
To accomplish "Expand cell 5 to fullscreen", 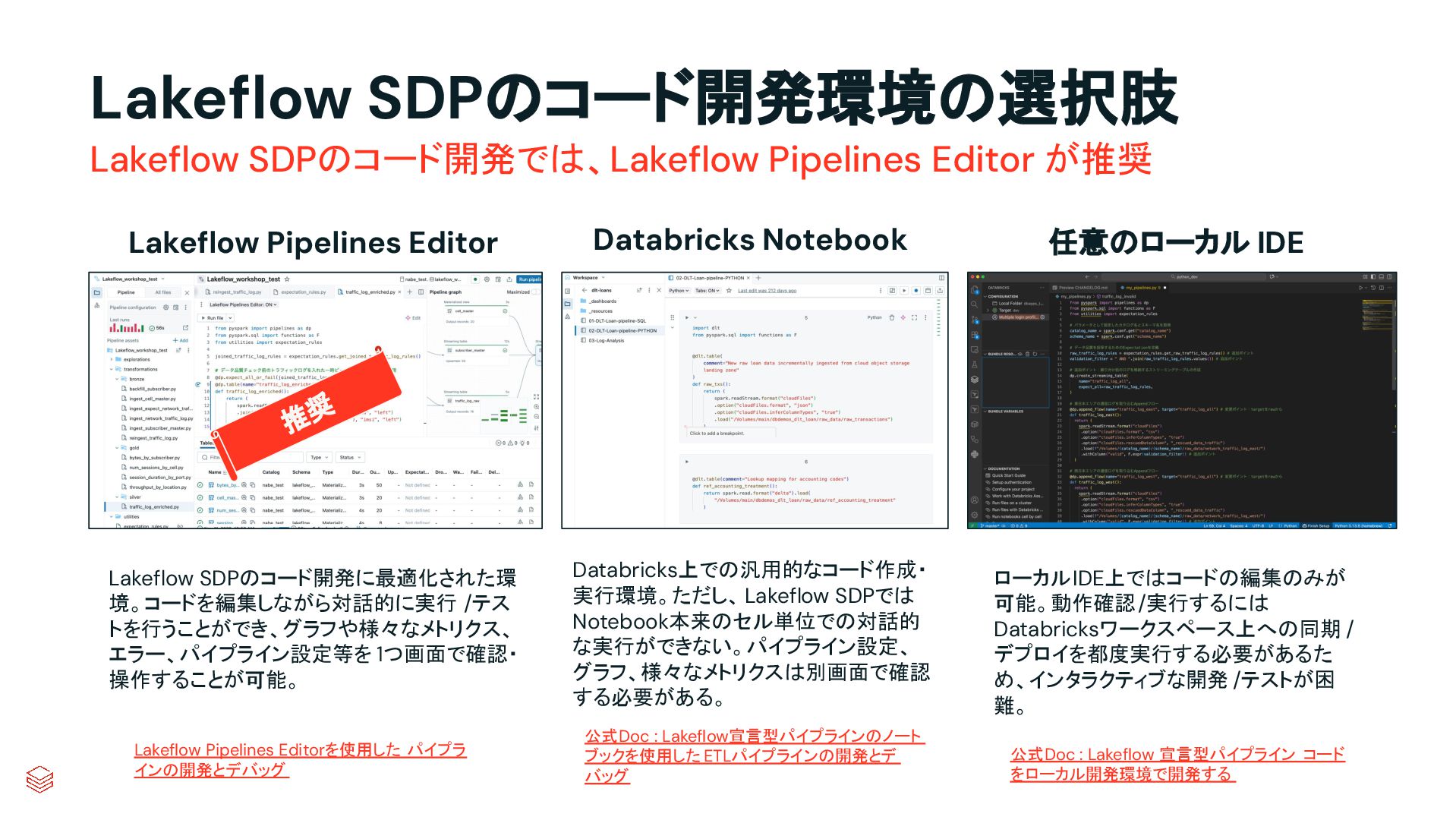I will click(915, 317).
